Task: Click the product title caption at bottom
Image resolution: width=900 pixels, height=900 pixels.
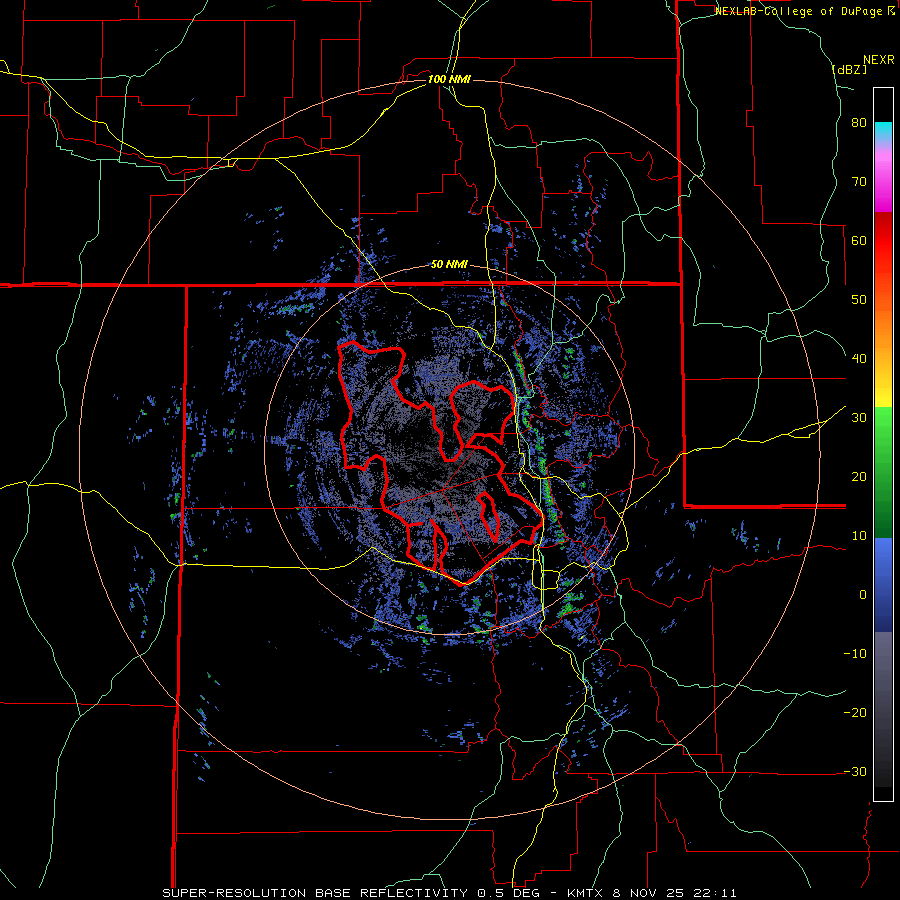Action: point(449,893)
